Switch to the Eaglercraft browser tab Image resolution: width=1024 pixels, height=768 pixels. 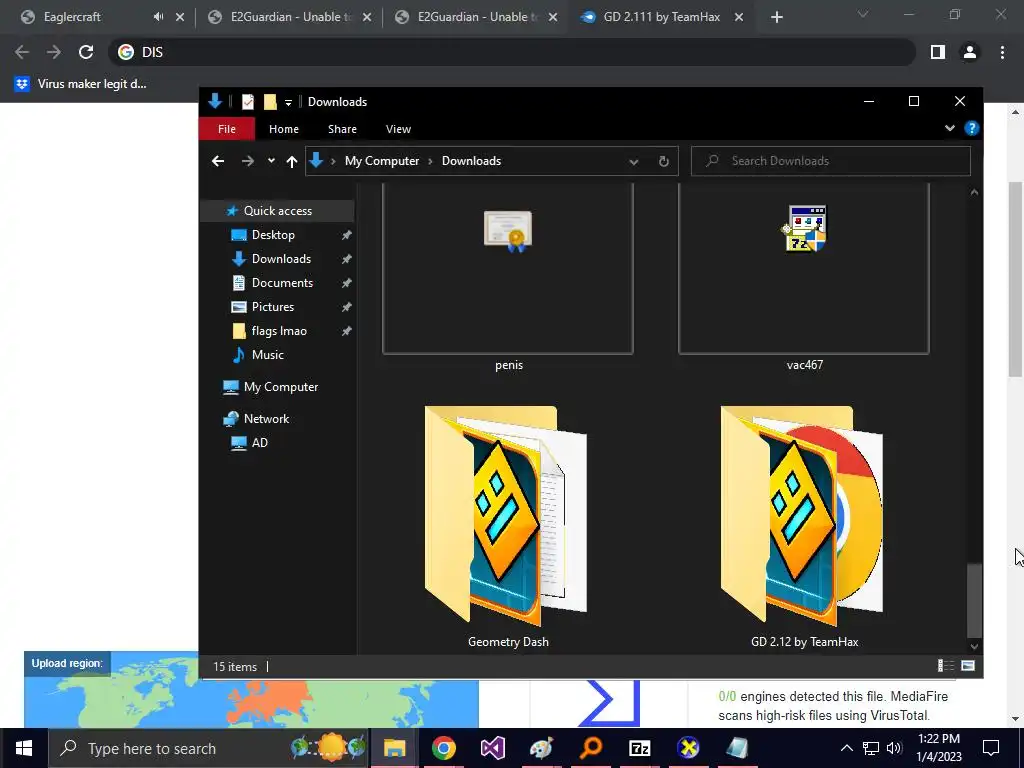coord(72,17)
